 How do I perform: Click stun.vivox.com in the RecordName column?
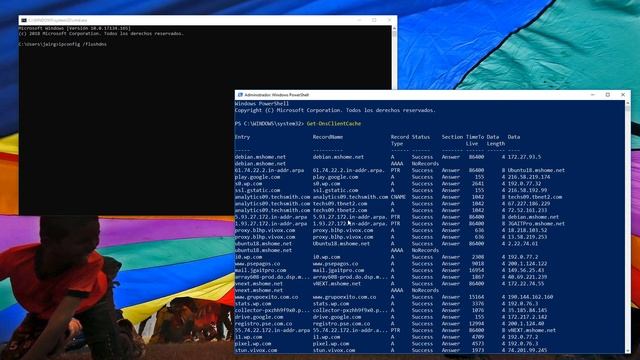(334, 350)
